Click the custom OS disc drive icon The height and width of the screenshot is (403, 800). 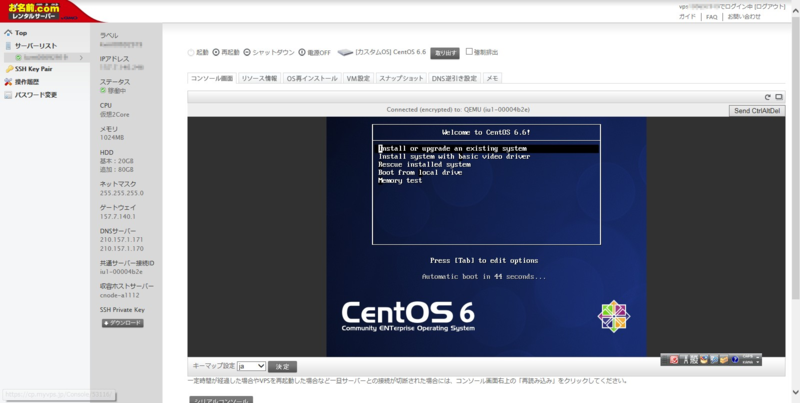pyautogui.click(x=345, y=53)
